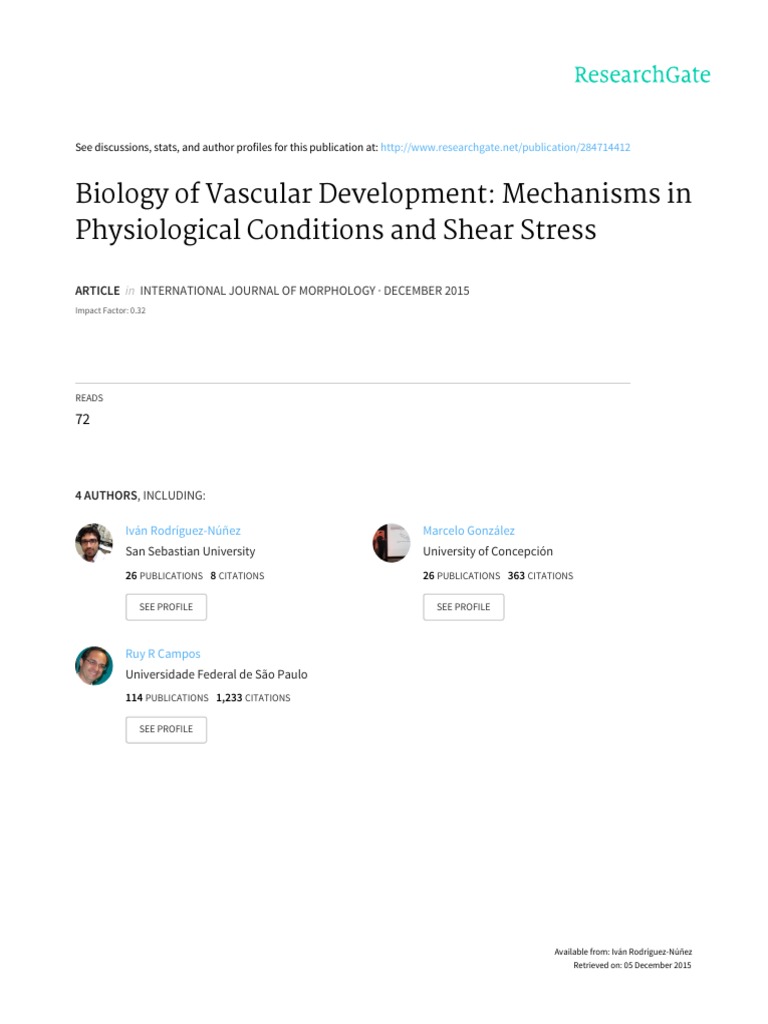Click the Impact Factor 0.32 text
Image resolution: width=768 pixels, height=1024 pixels.
[x=111, y=311]
